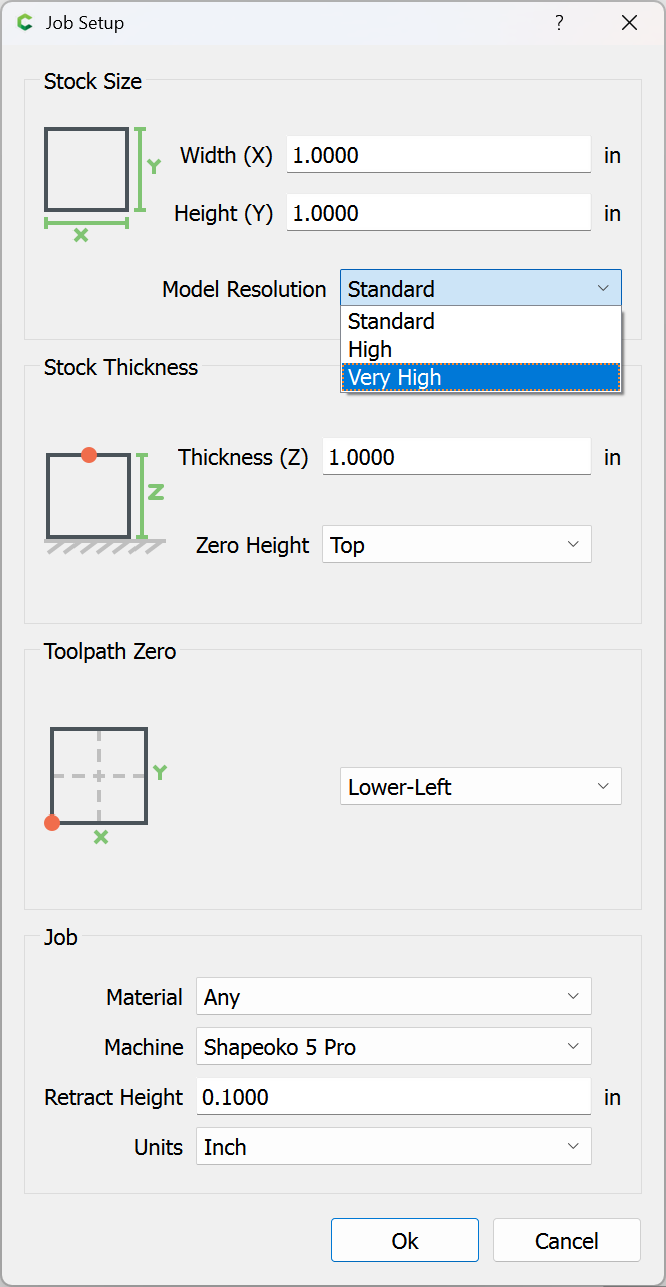
Task: Select Very High model resolution option
Action: click(x=481, y=378)
